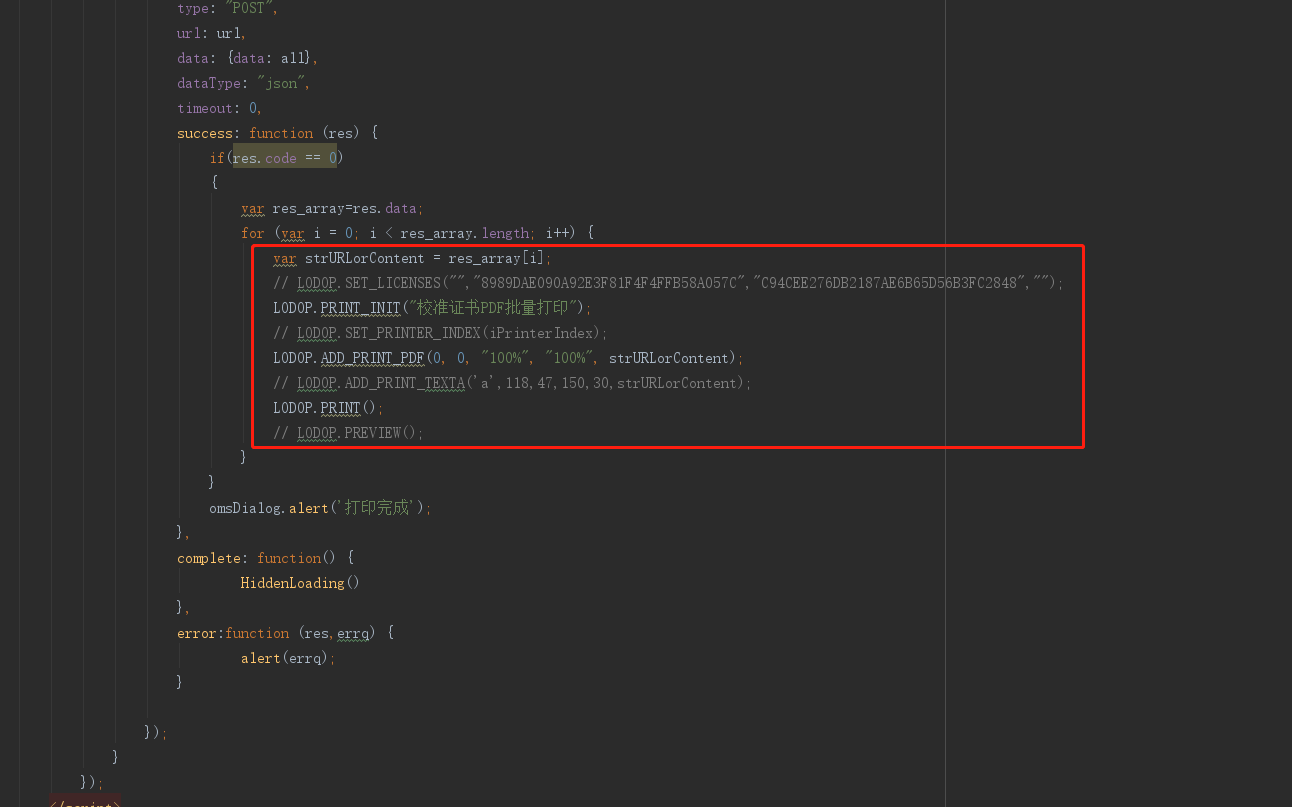Click the 'LODOP.PRINT_INIT' line
This screenshot has height=807, width=1292.
[x=432, y=308]
